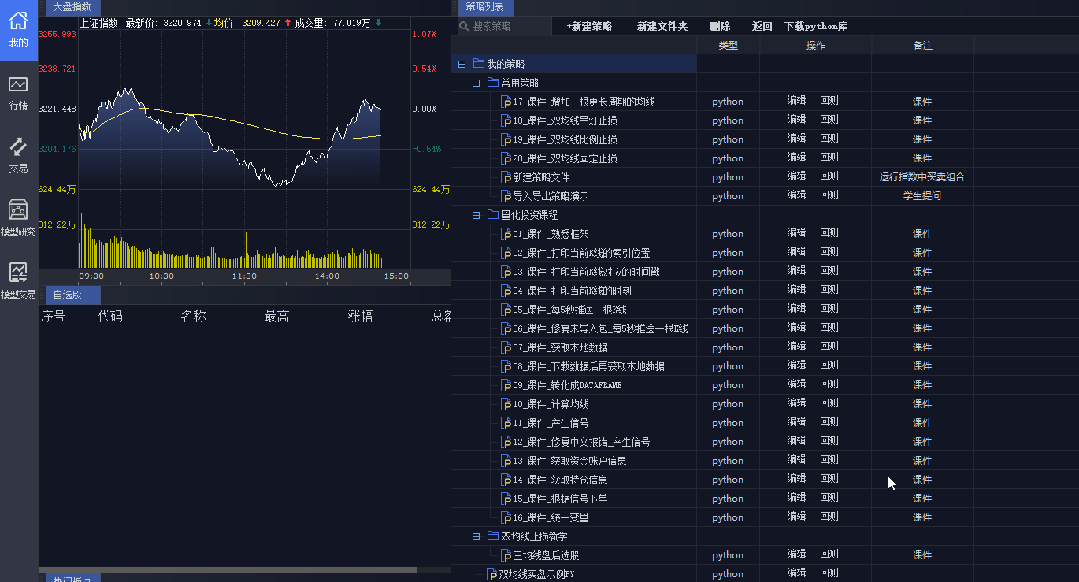Click the magnifier icon in strategy search
Viewport: 1079px width, 582px height.
[x=464, y=26]
